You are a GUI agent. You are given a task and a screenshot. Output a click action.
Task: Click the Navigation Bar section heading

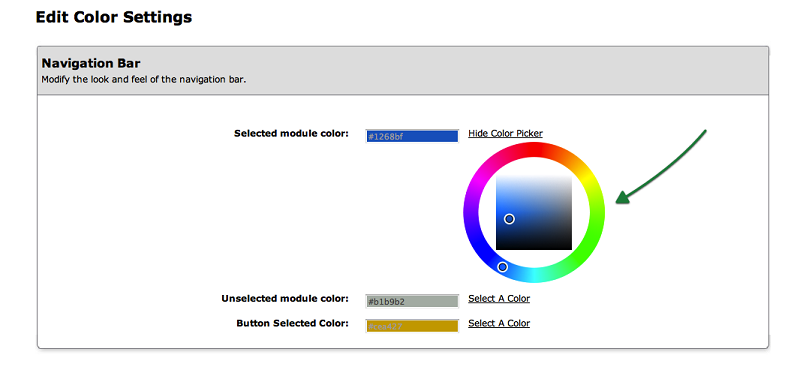[x=91, y=63]
